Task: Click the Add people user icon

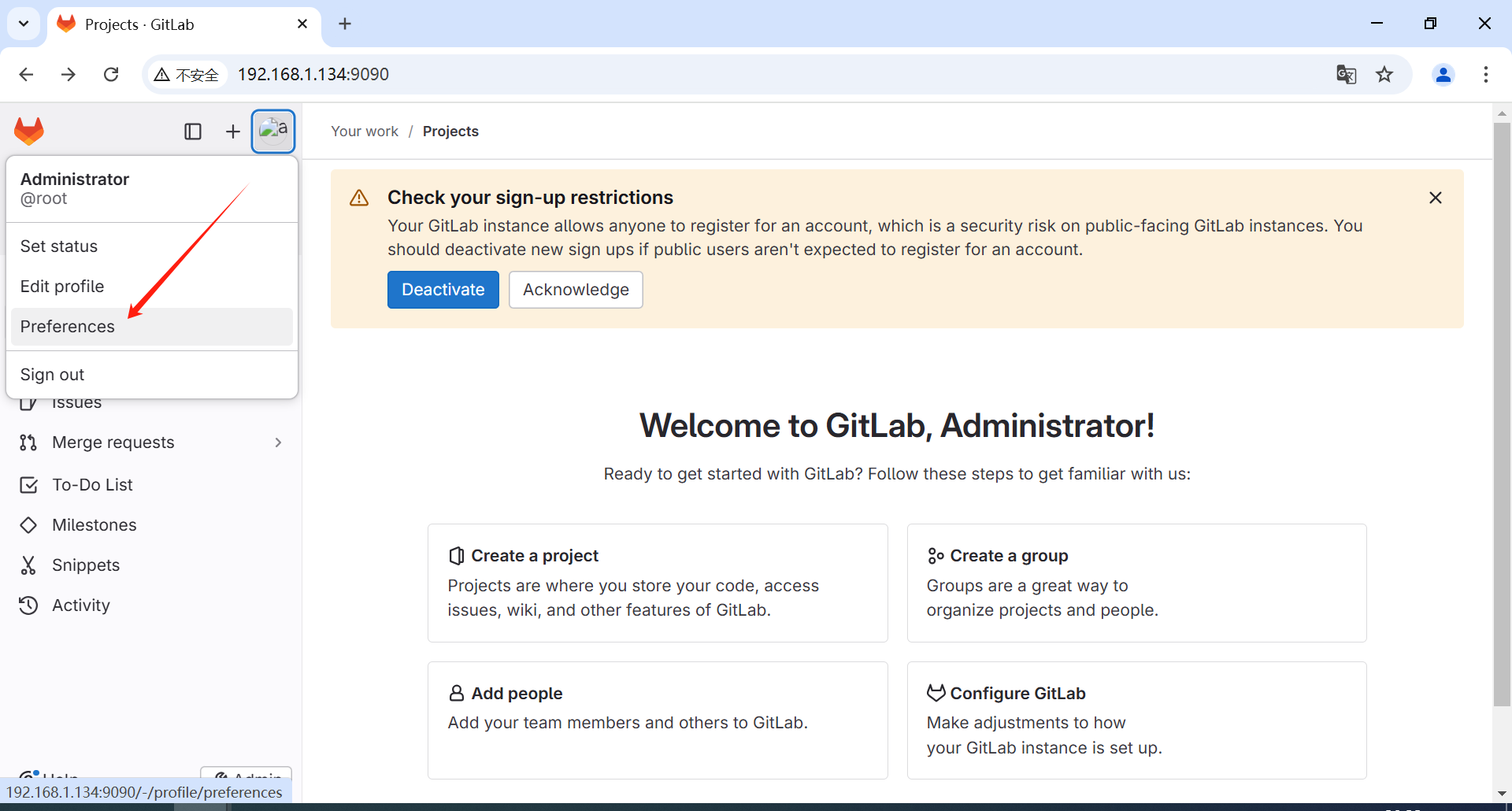Action: point(457,694)
